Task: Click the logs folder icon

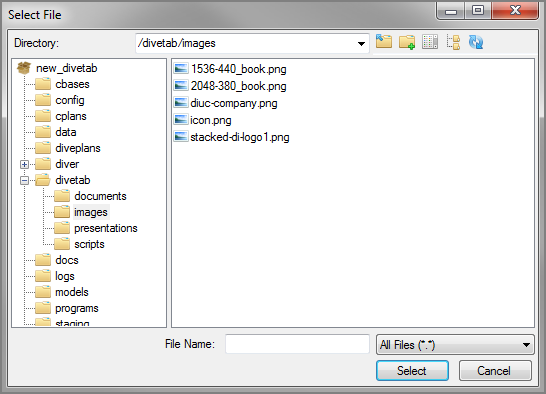Action: (43, 276)
